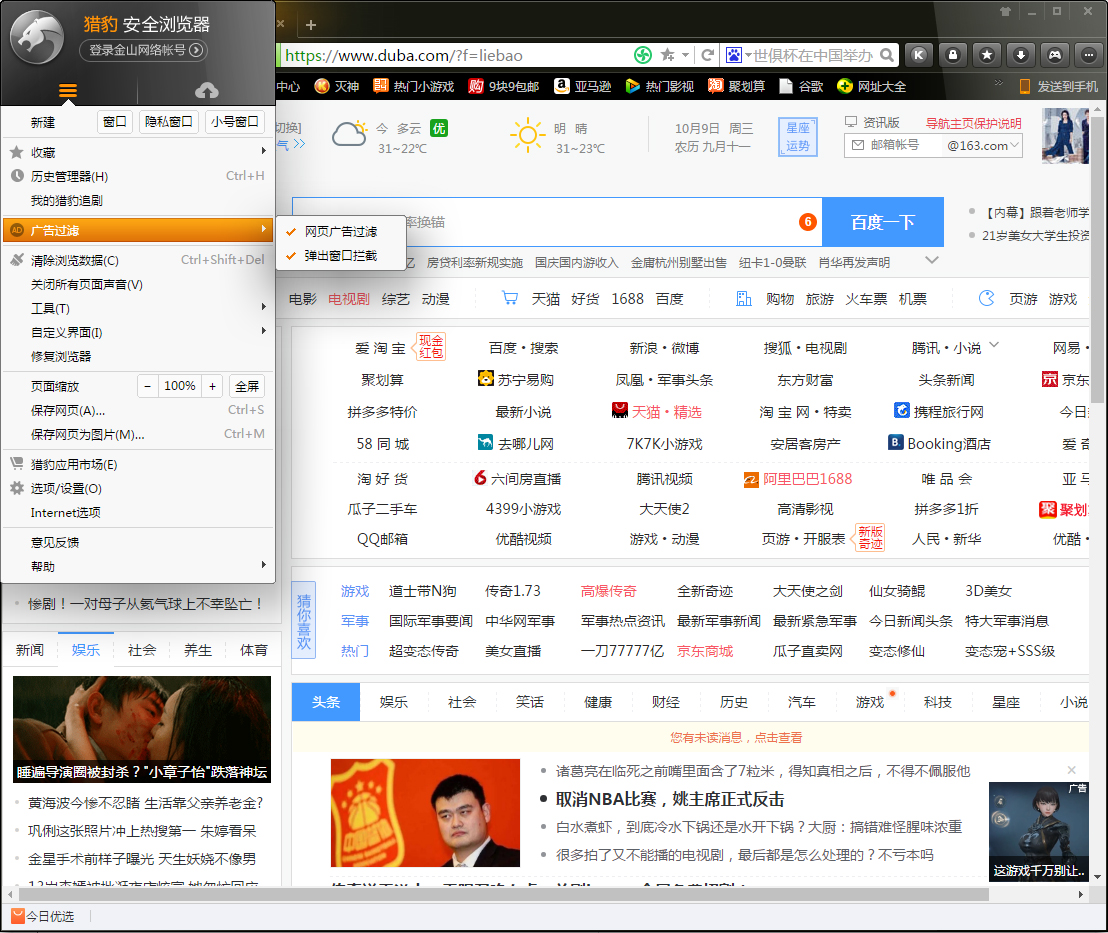Open the game center gamepad icon
Image resolution: width=1108 pixels, height=933 pixels.
tap(1053, 55)
